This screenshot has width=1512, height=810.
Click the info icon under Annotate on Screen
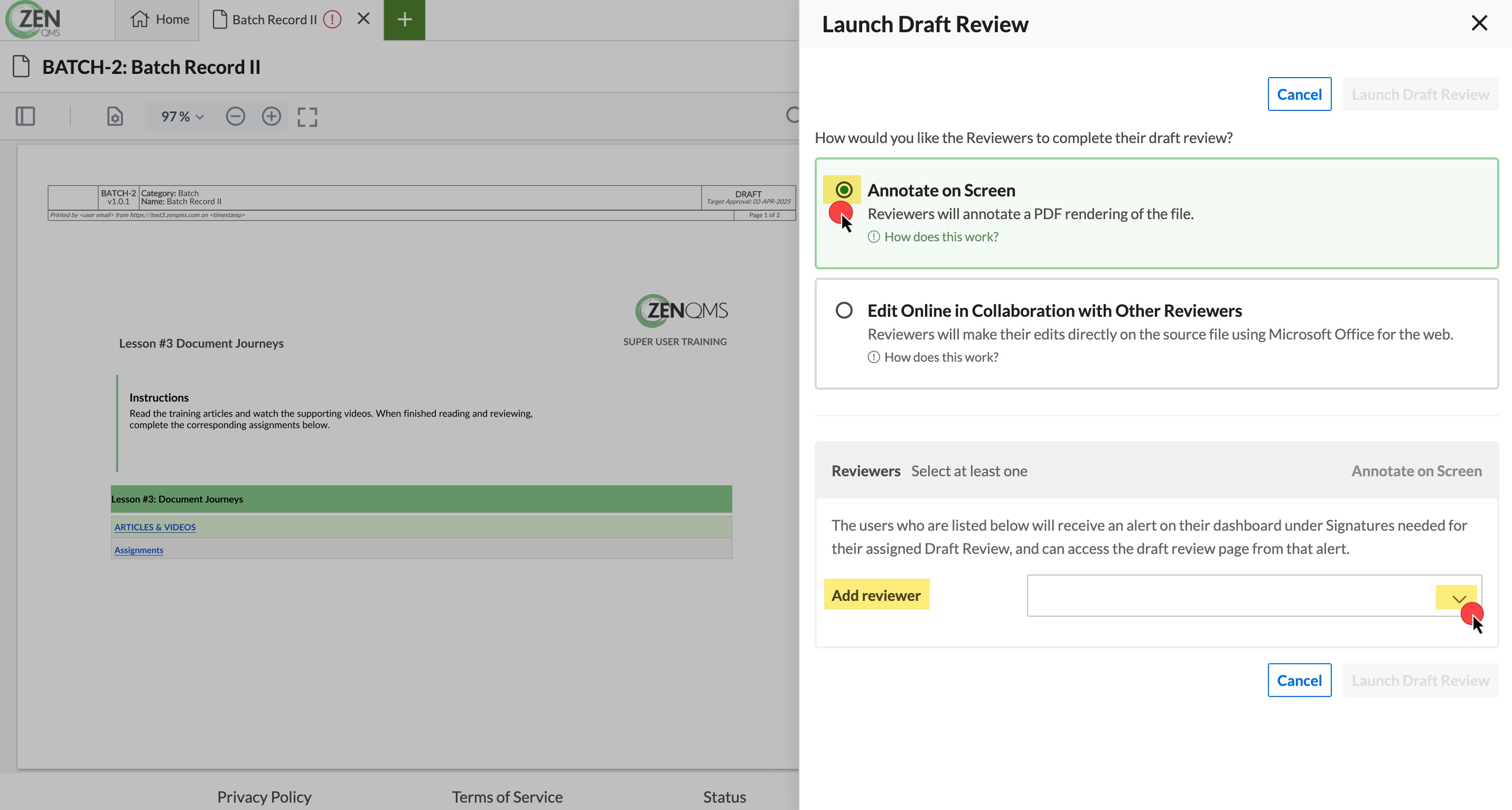click(874, 237)
